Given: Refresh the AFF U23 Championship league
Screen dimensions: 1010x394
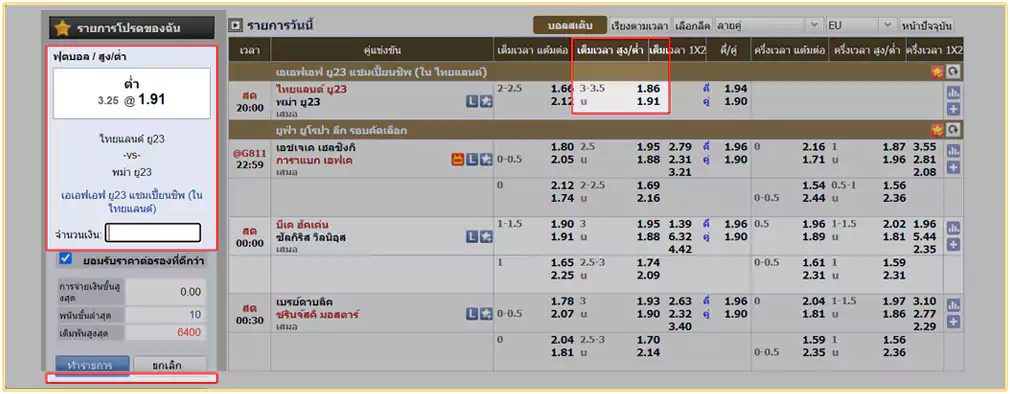Looking at the screenshot, I should pyautogui.click(x=953, y=72).
